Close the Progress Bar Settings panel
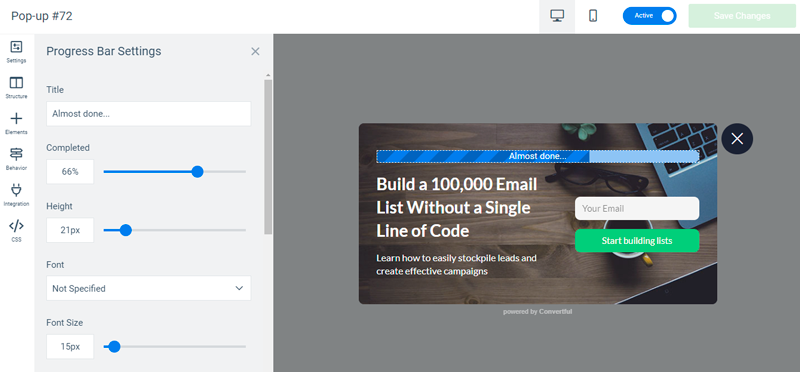This screenshot has width=800, height=372. point(255,52)
